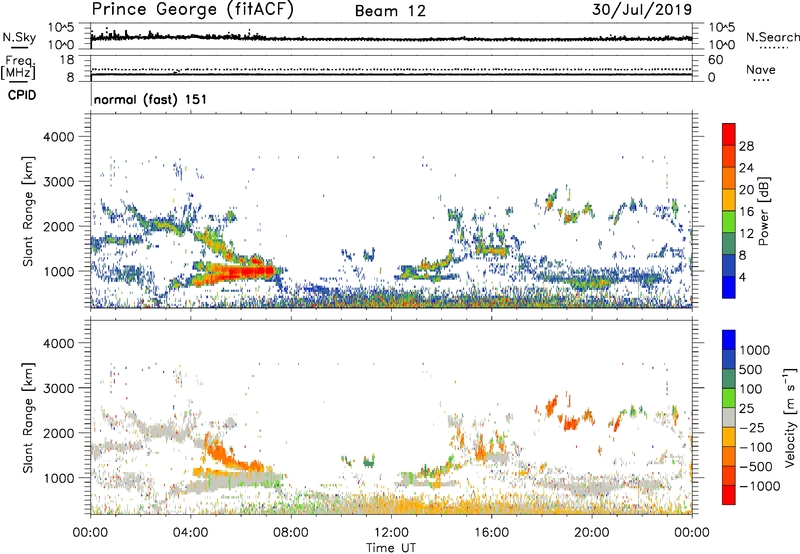
Task: Click the "4000" tick on the power panel
Action: (x=59, y=137)
